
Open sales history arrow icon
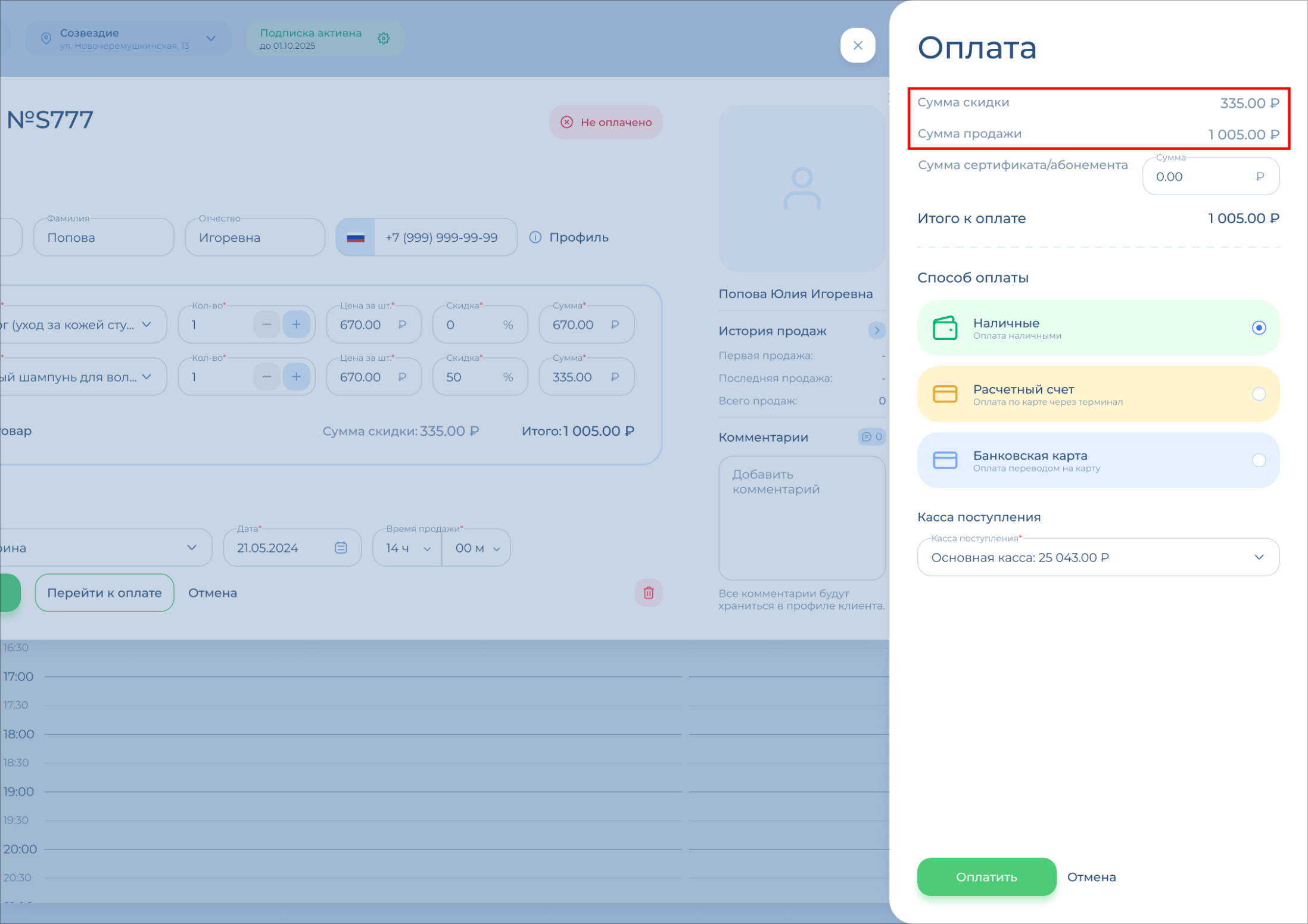pyautogui.click(x=876, y=330)
